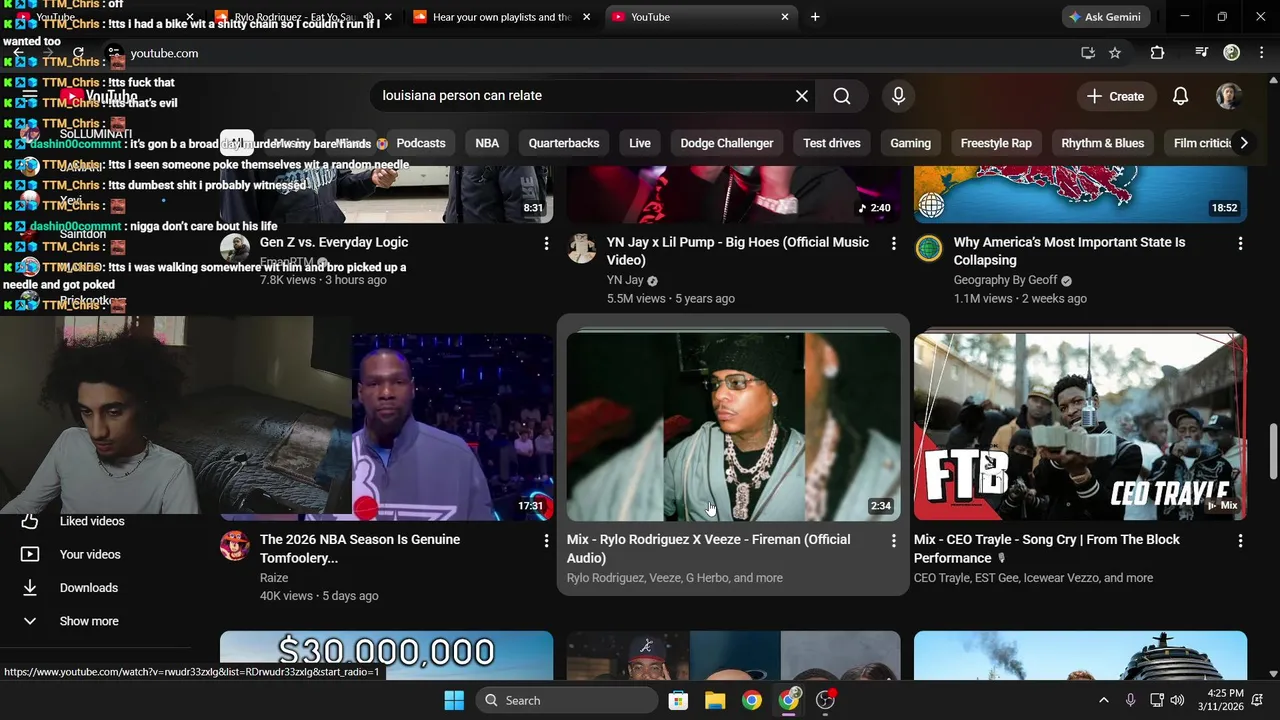Image resolution: width=1280 pixels, height=720 pixels.
Task: Click the Create button
Action: [x=1116, y=96]
